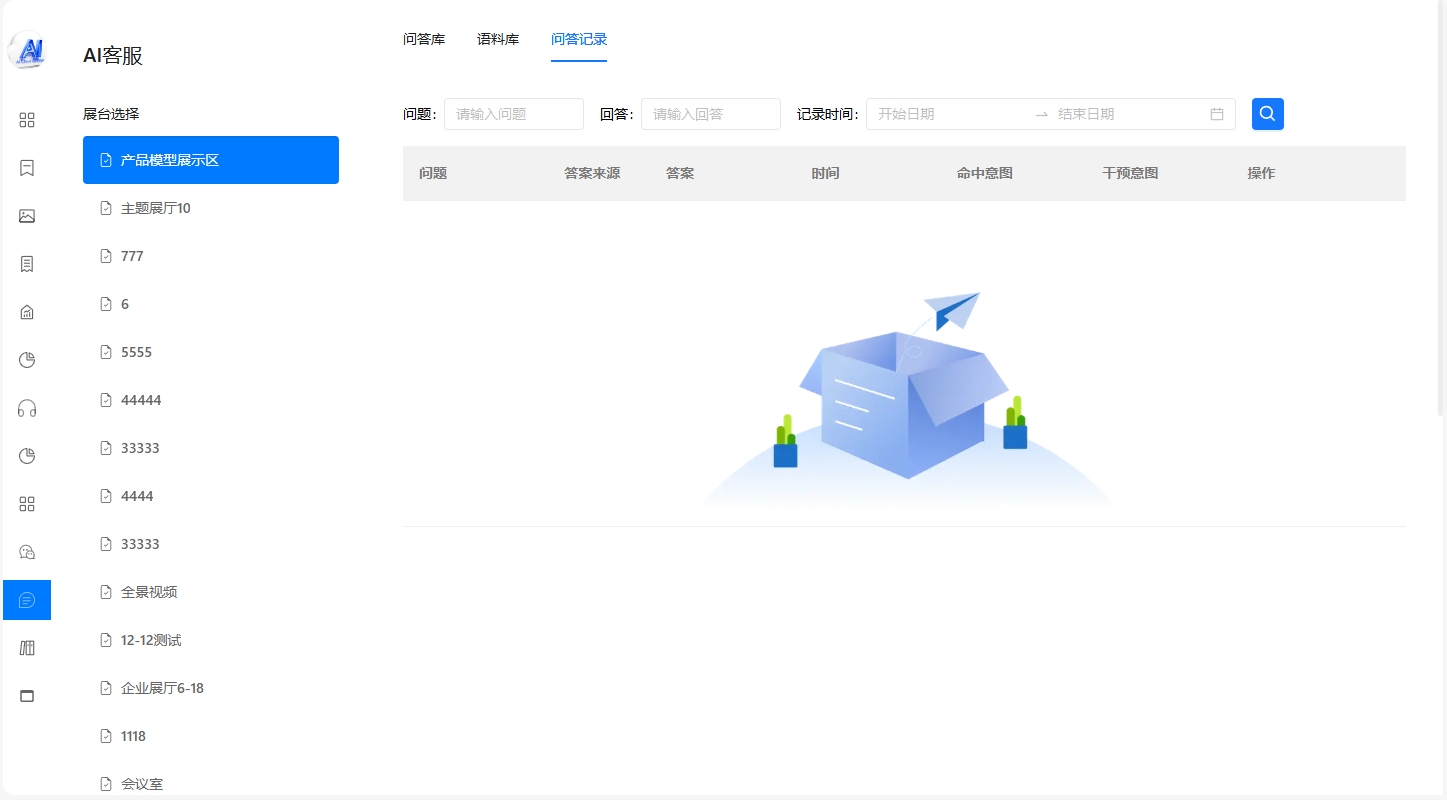Open the house-with-chart icon in the sidebar
The image size is (1447, 800).
click(27, 312)
